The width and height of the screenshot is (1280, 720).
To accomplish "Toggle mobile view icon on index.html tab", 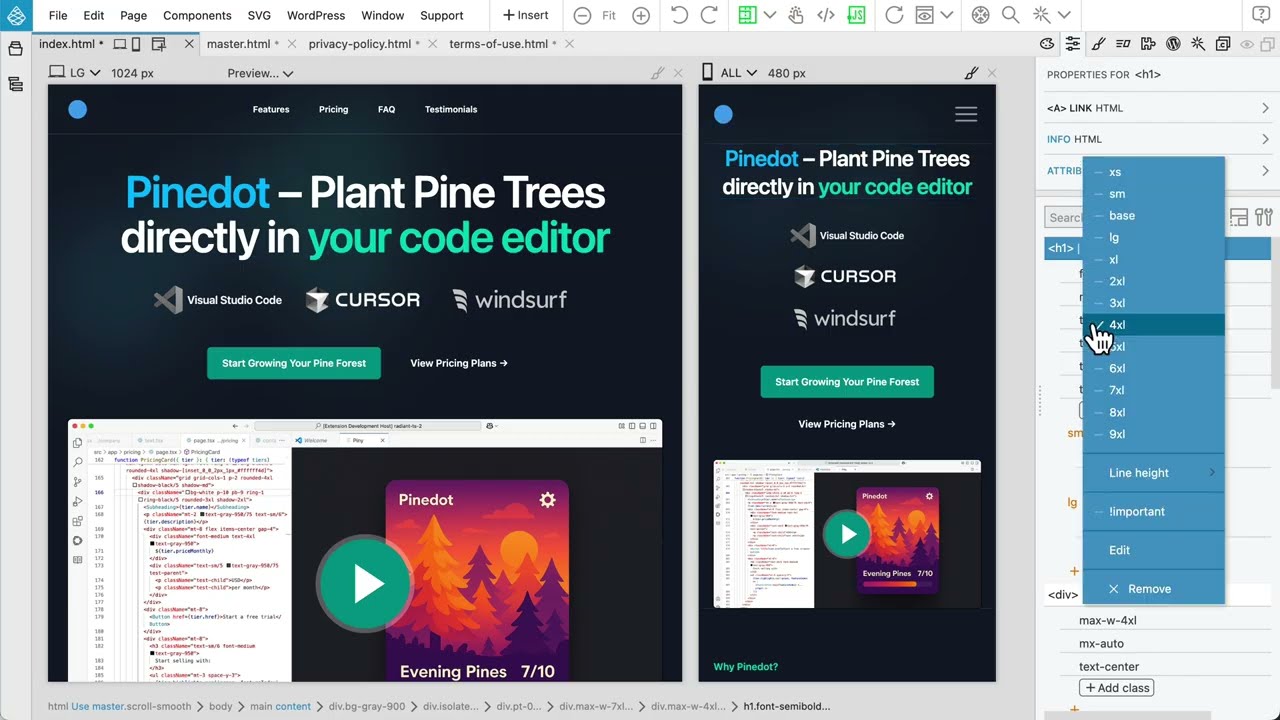I will point(137,44).
